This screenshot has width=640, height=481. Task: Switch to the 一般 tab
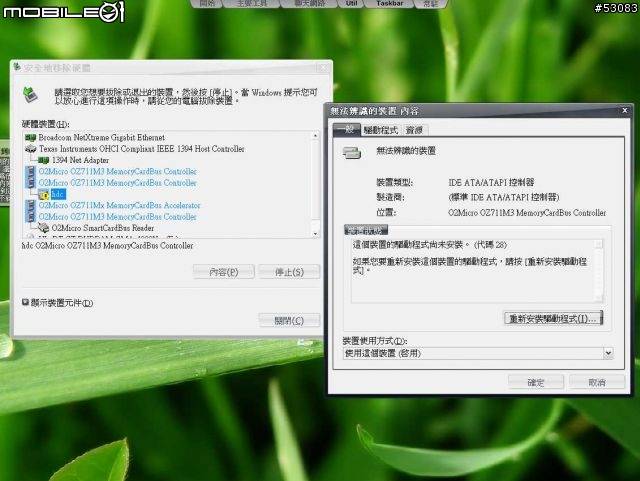tap(347, 130)
